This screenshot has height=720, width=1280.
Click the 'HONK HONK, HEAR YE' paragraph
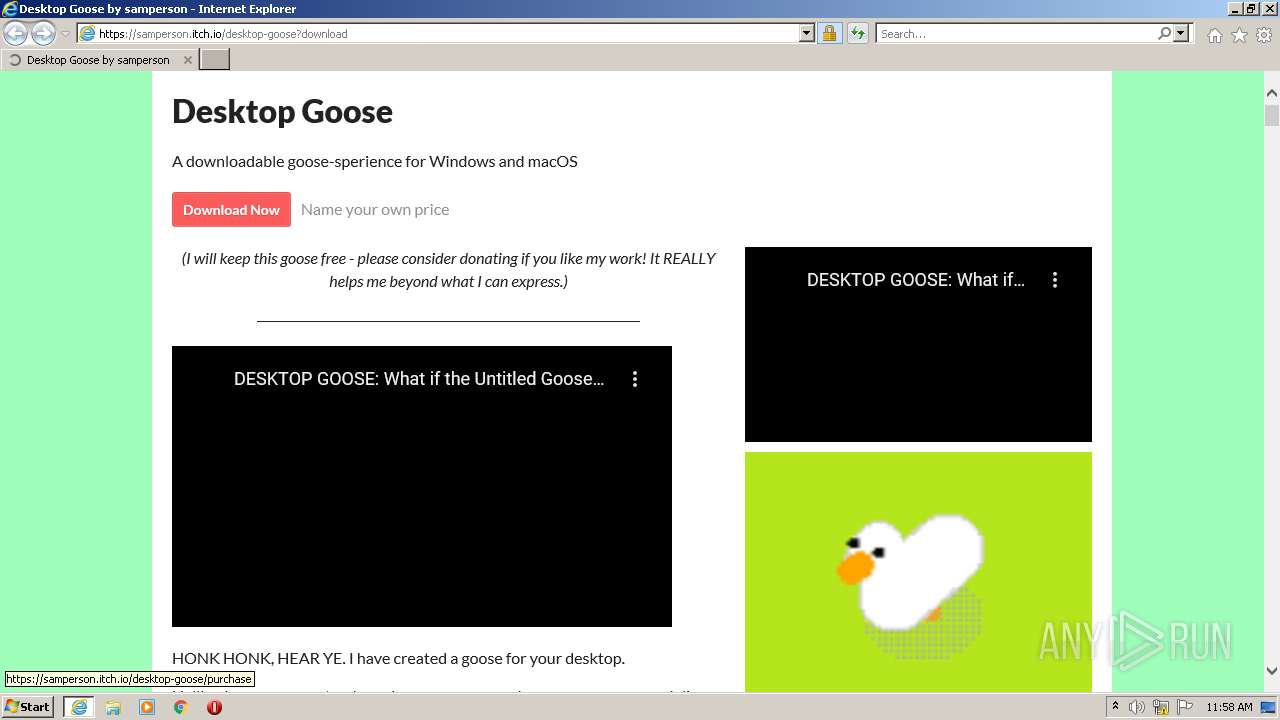click(x=398, y=658)
